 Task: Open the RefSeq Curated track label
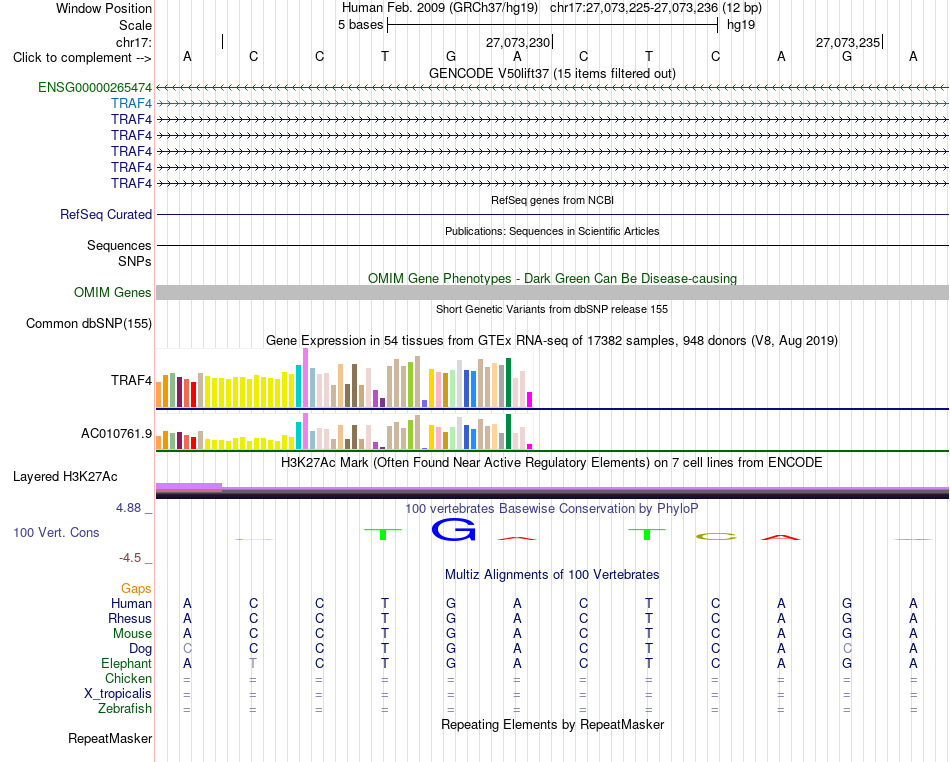tap(106, 214)
